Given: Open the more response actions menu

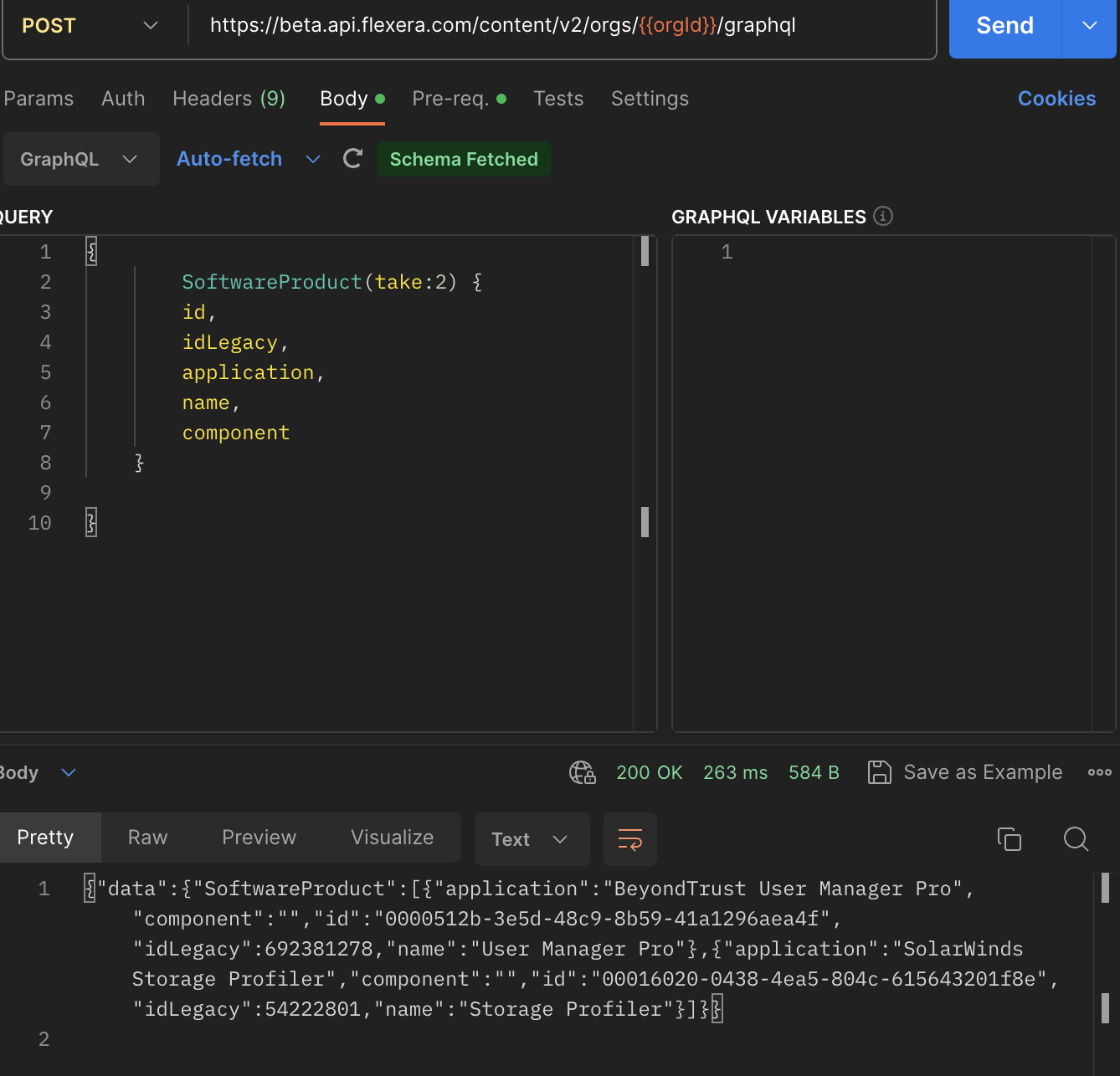Looking at the screenshot, I should pos(1099,772).
